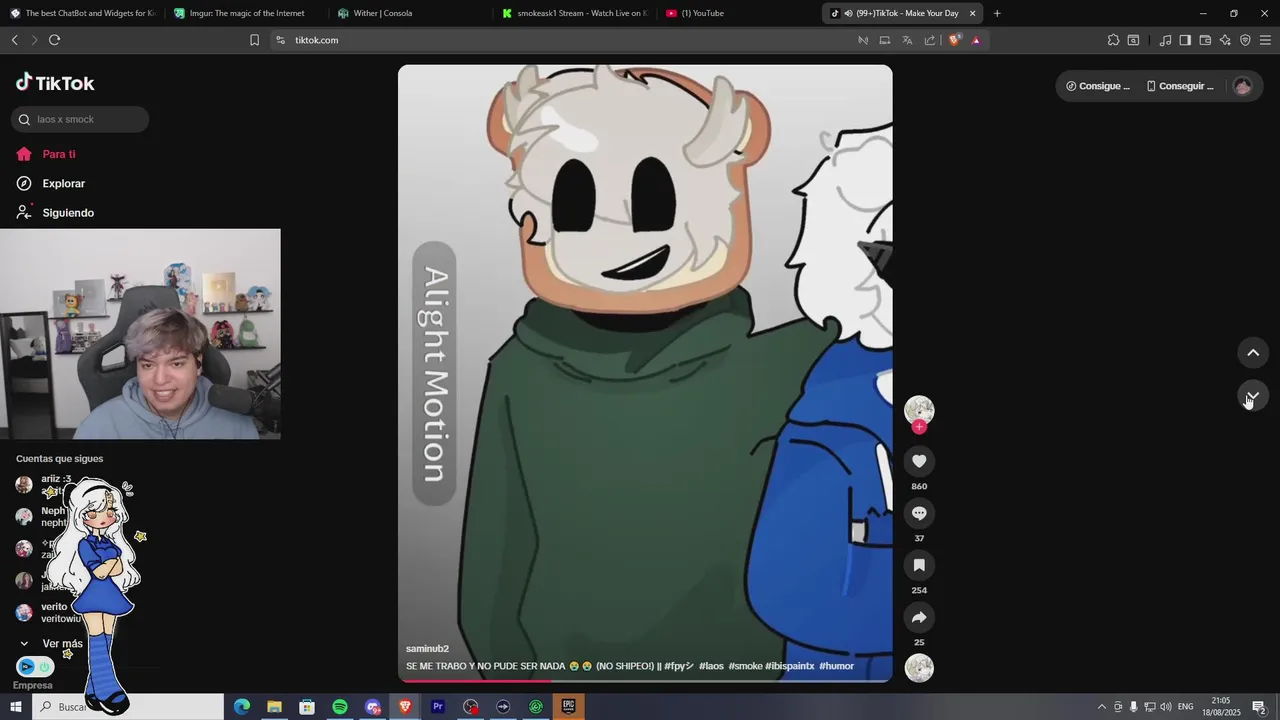Screen dimensions: 1280x720
Task: Open the comments with the speech bubble icon
Action: (919, 513)
